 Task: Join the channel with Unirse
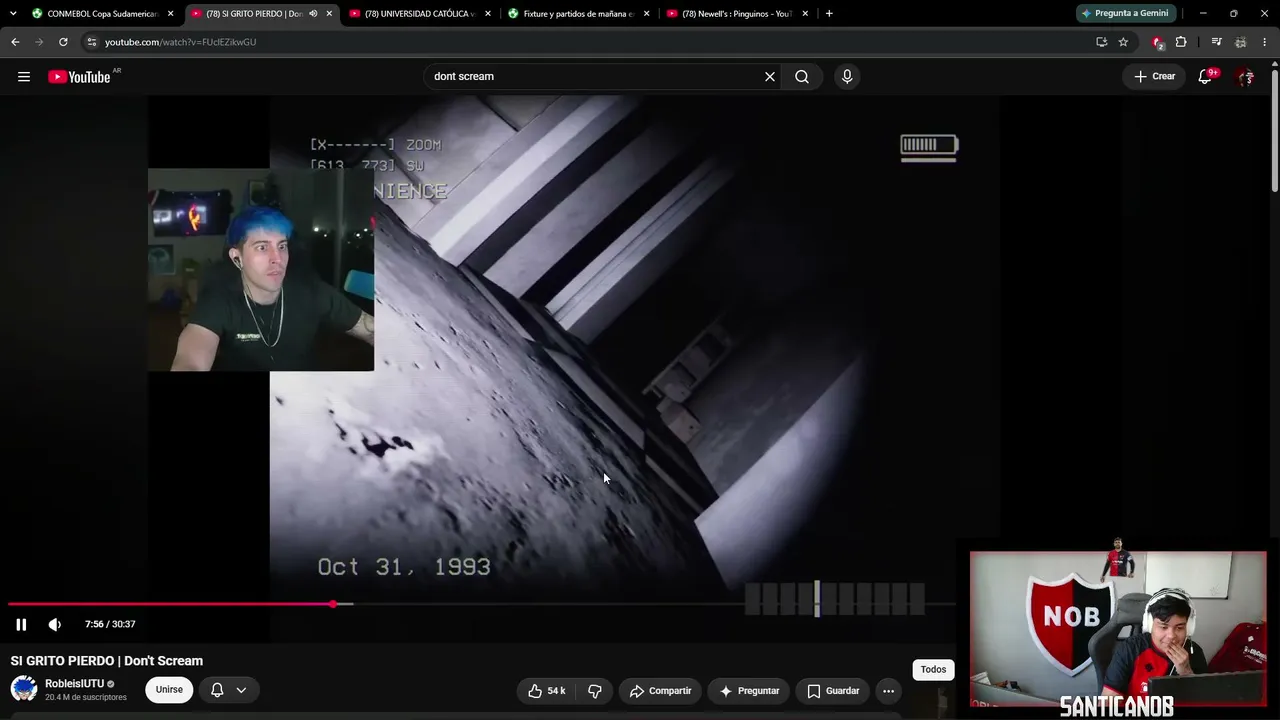pyautogui.click(x=169, y=690)
